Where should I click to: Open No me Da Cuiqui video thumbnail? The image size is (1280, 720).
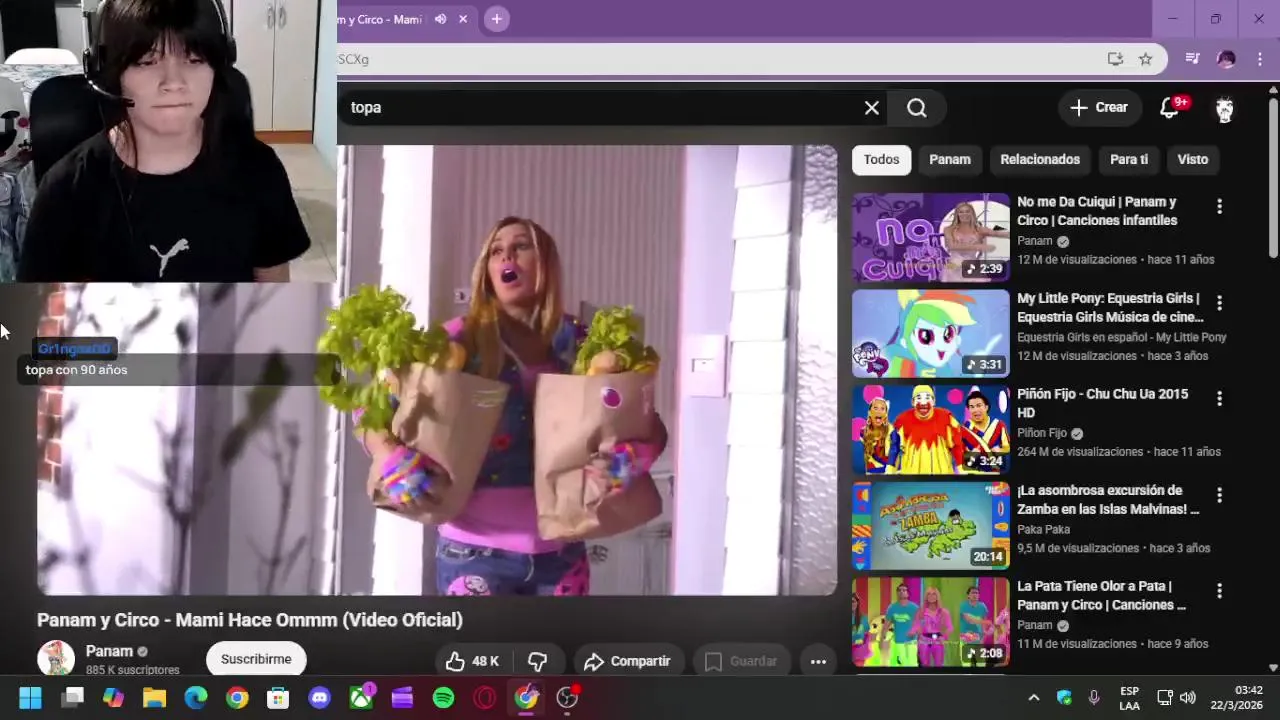pyautogui.click(x=931, y=238)
